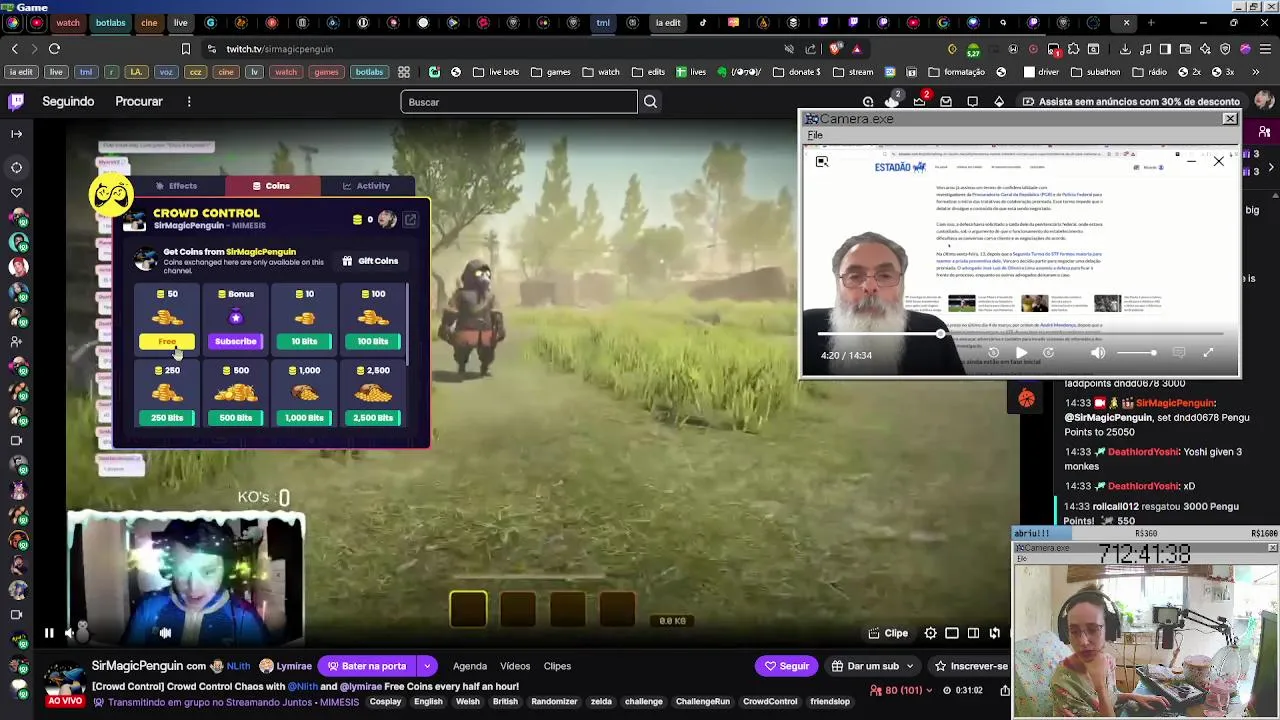Screen dimensions: 1280x720
Task: Bookmark this page in address bar
Action: 185,48
